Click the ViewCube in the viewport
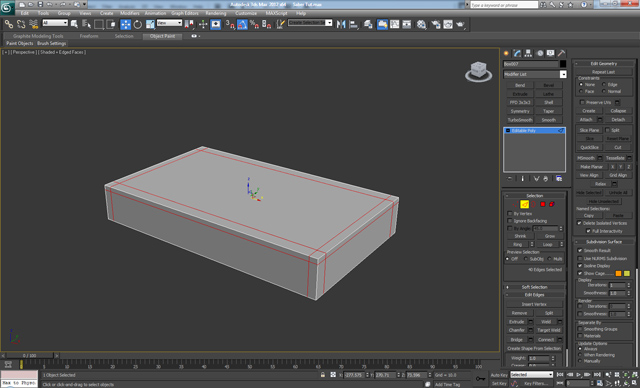The width and height of the screenshot is (640, 388). pyautogui.click(x=478, y=71)
